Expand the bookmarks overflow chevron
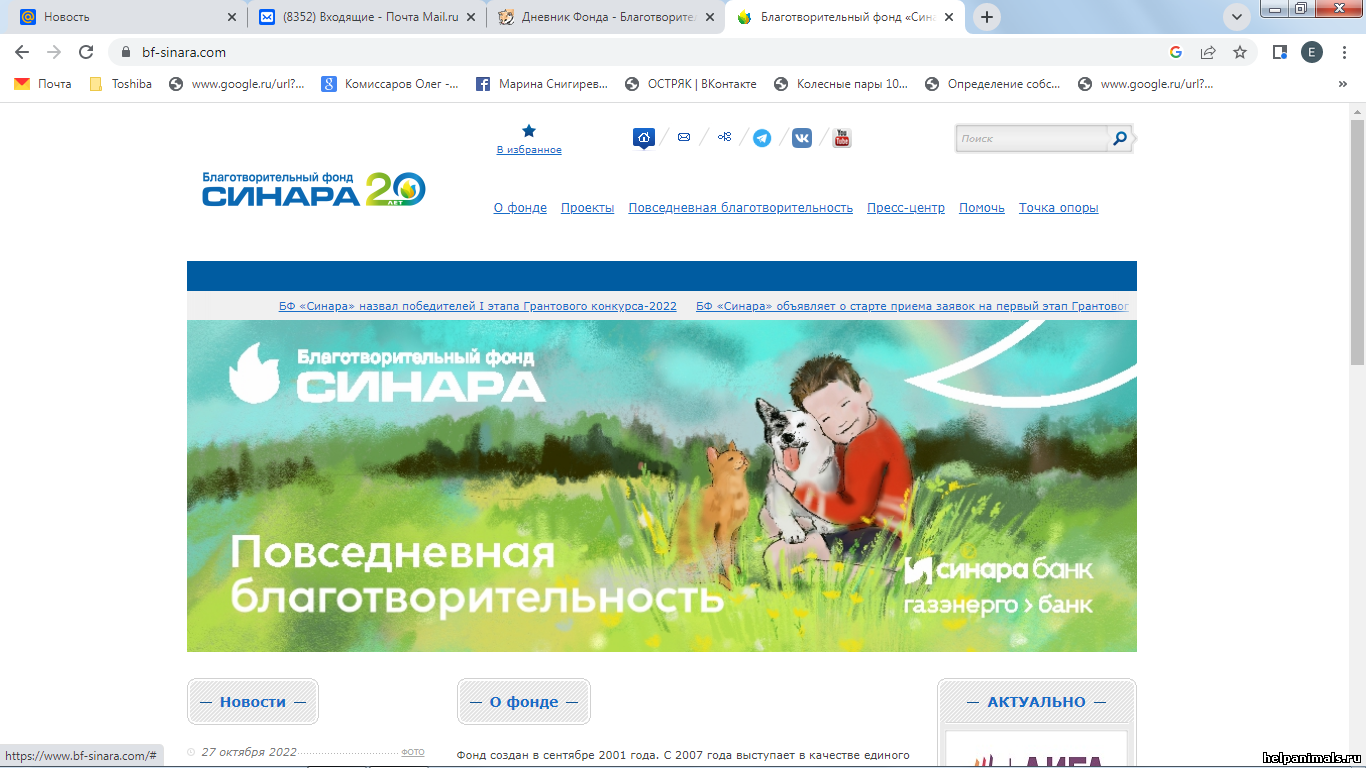The width and height of the screenshot is (1366, 768). click(1342, 84)
